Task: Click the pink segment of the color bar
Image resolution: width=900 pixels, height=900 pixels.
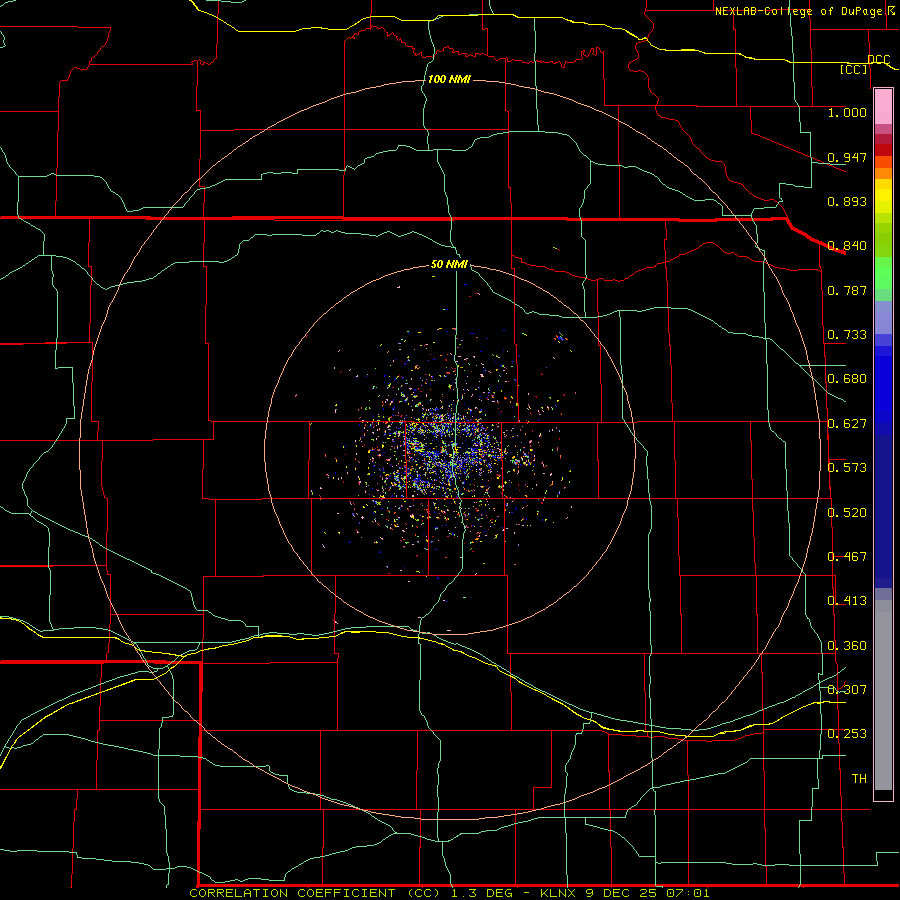Action: point(883,107)
